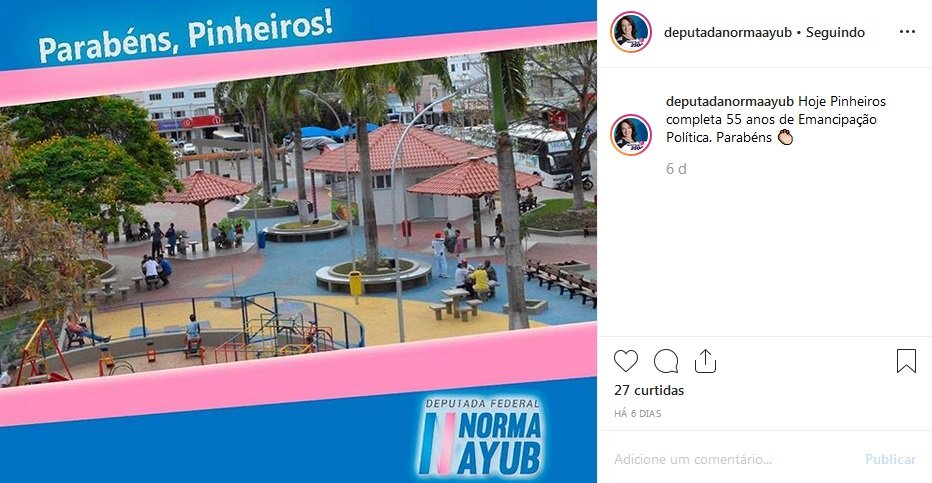View the 27 curtidas likes list
The width and height of the screenshot is (932, 483).
(649, 390)
